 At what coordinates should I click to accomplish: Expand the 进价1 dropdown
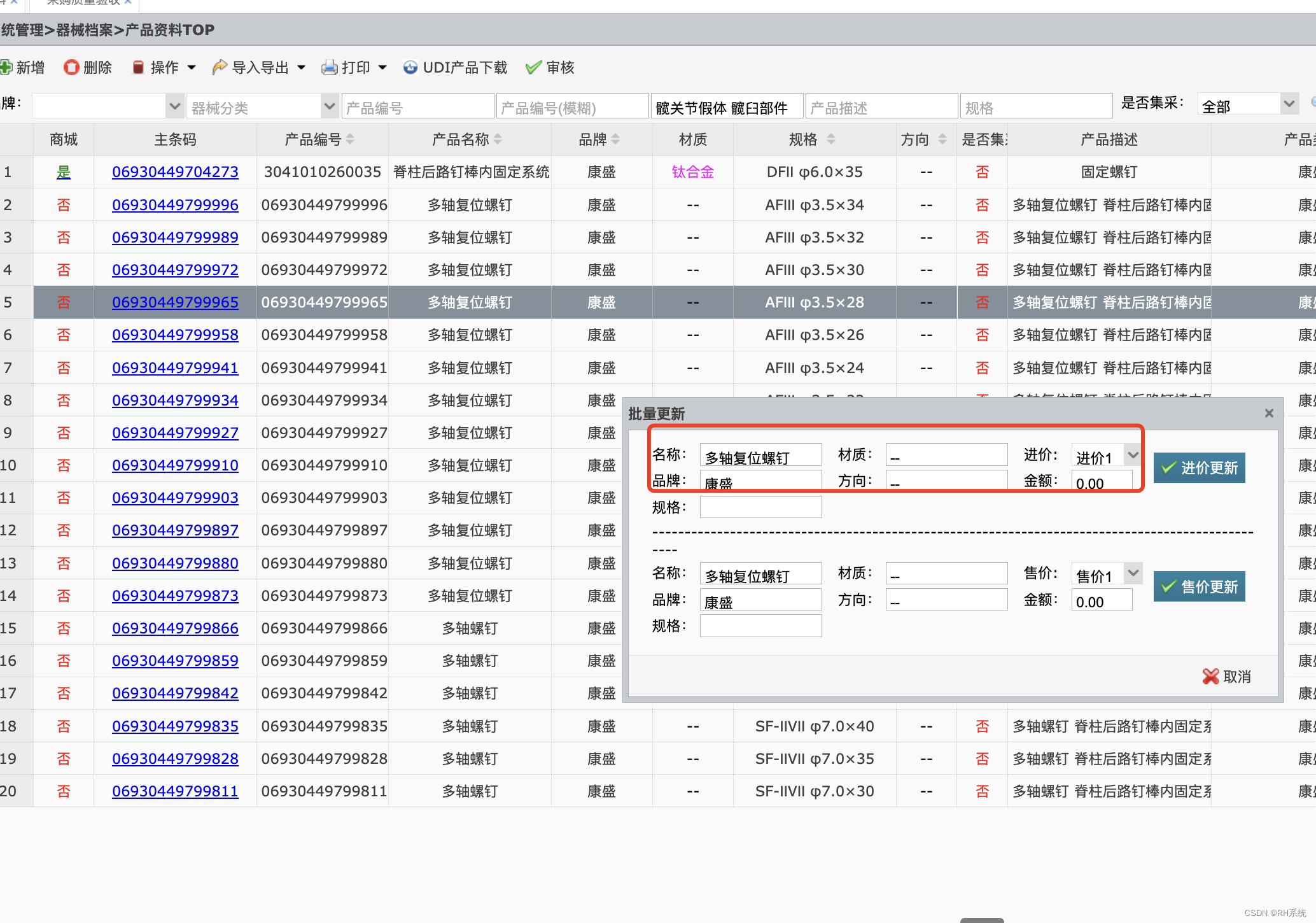[1133, 455]
